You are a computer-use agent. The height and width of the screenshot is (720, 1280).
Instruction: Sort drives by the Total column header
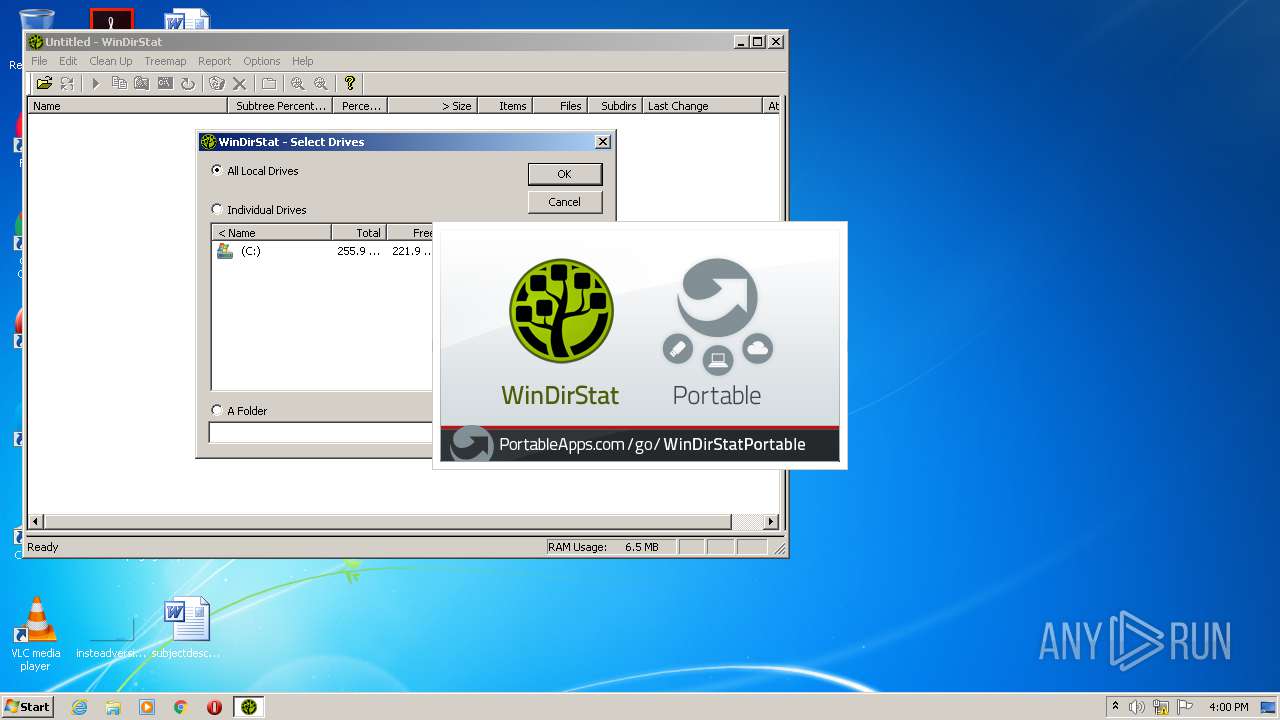[358, 232]
